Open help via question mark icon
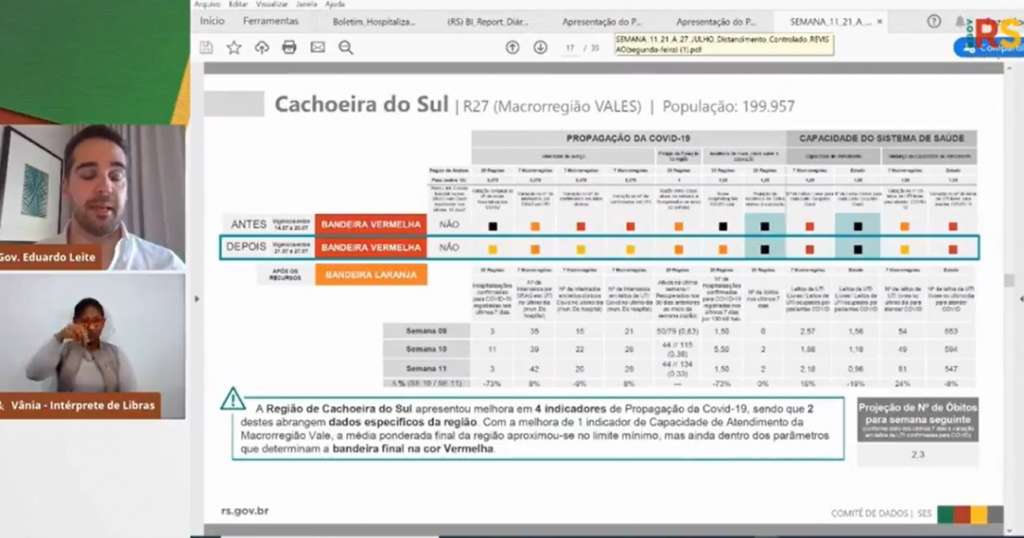Image resolution: width=1024 pixels, height=538 pixels. (934, 21)
